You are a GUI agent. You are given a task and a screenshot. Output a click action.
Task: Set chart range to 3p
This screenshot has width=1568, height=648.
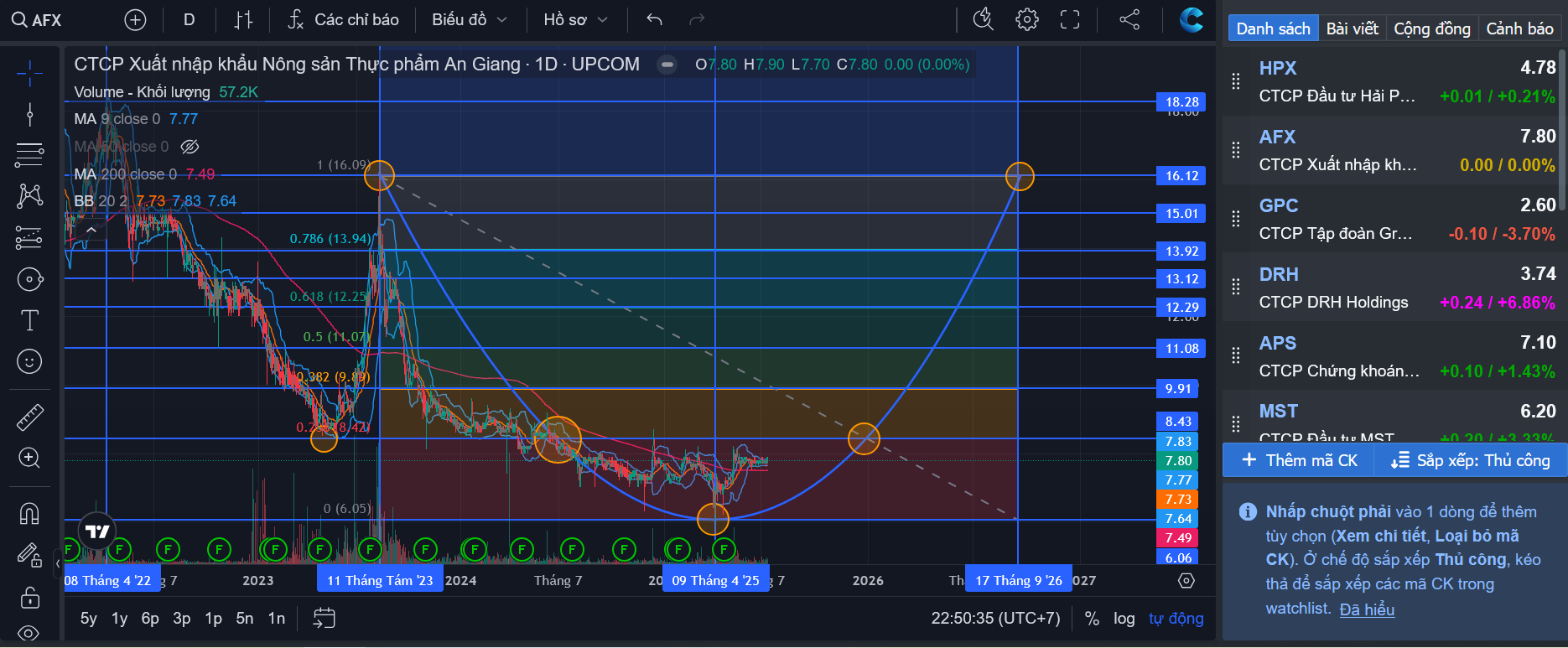tap(181, 619)
